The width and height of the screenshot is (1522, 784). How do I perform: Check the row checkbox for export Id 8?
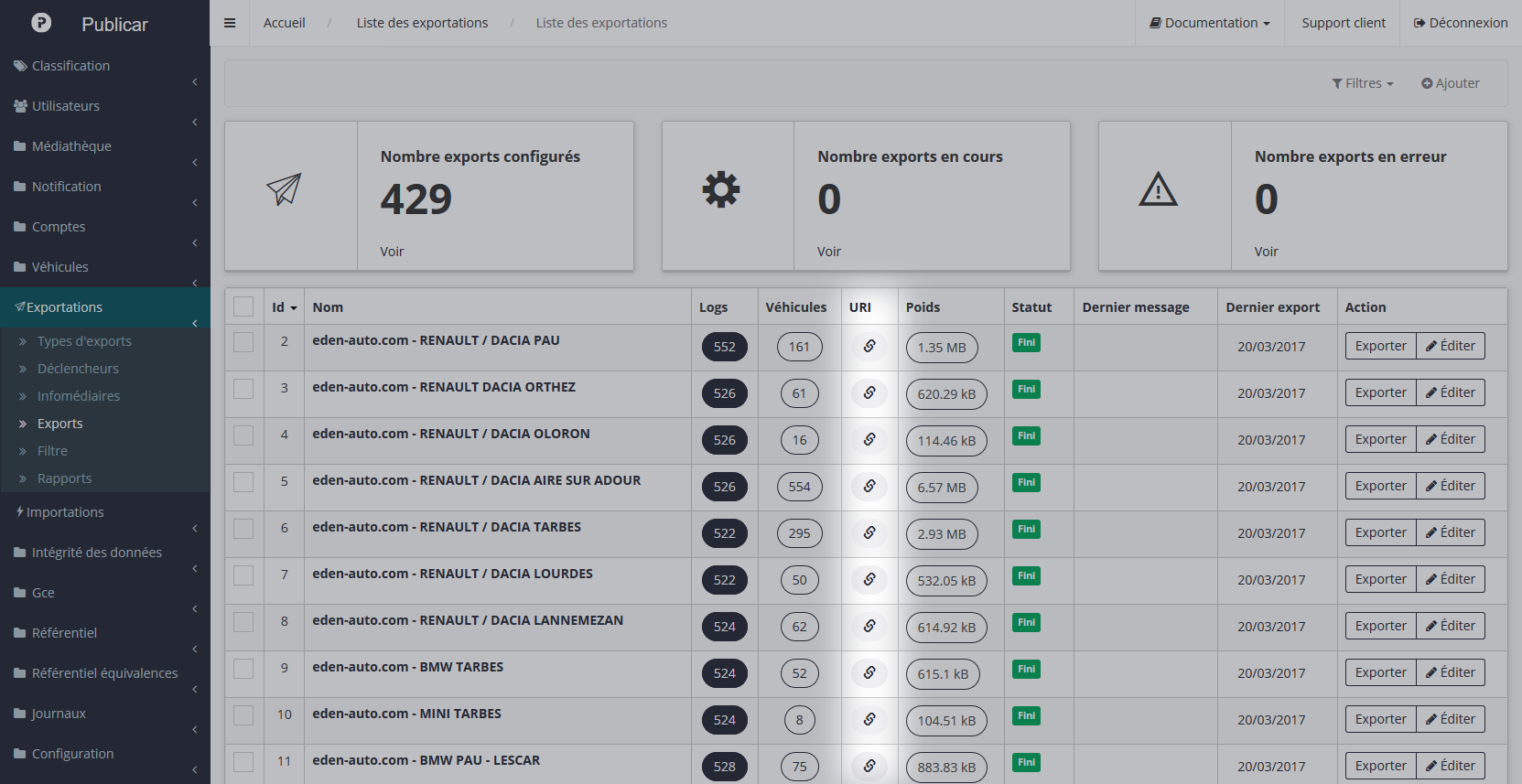[x=243, y=622]
